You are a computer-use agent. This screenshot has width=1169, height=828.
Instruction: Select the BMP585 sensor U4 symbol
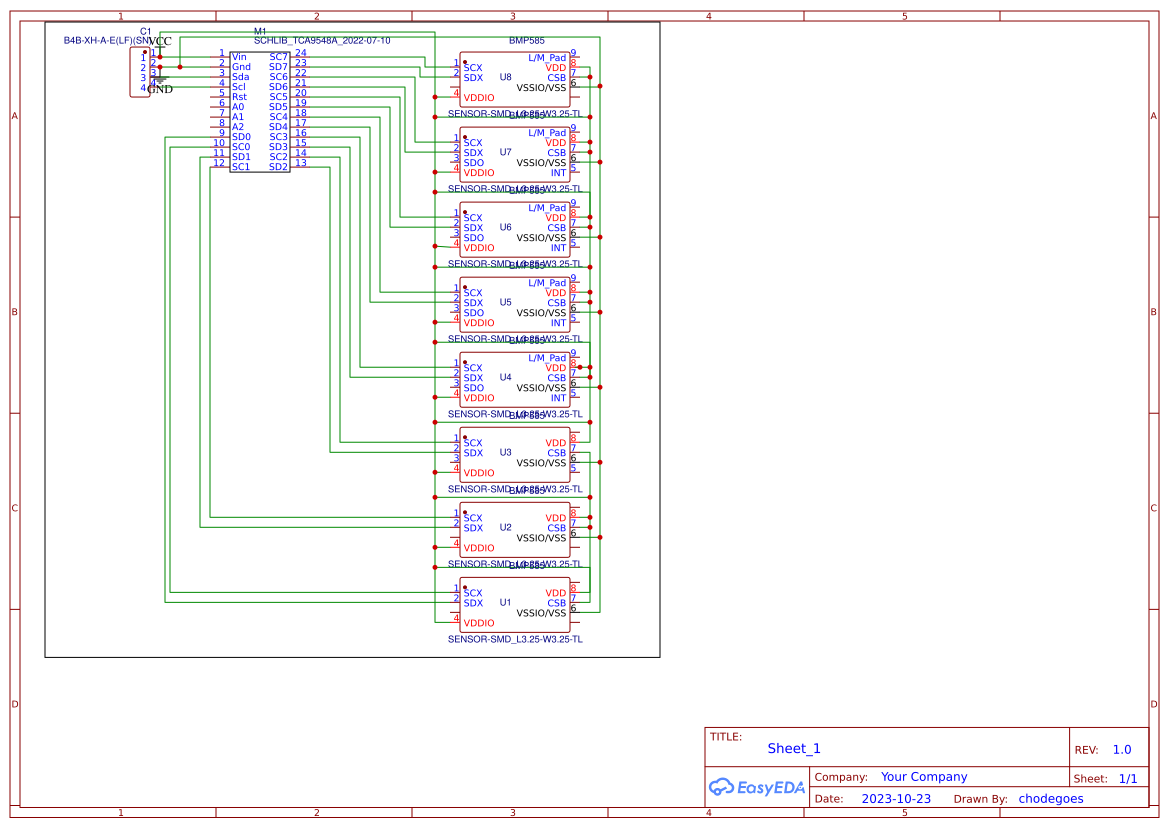click(513, 377)
